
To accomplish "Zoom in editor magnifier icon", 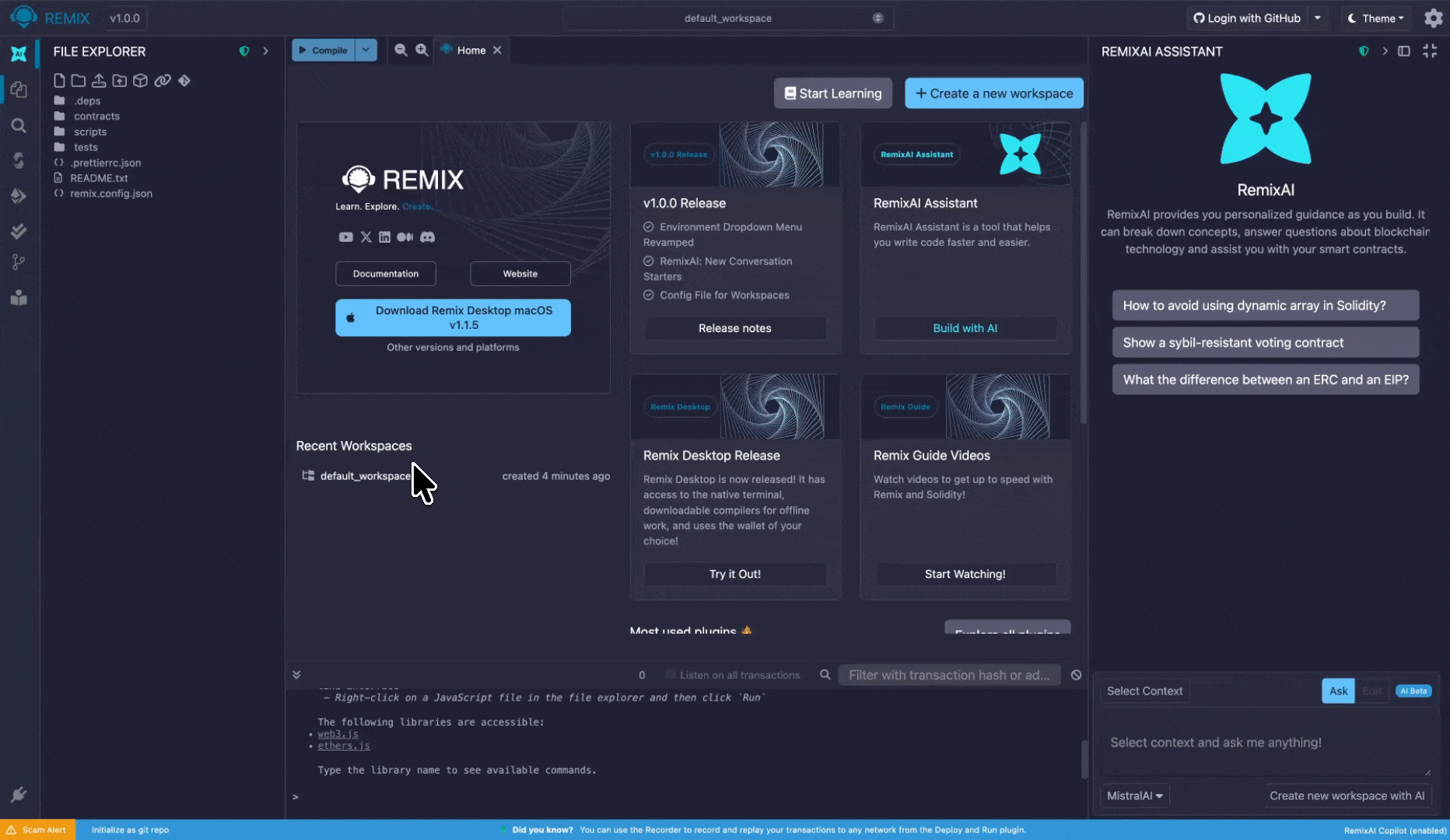I will [422, 50].
